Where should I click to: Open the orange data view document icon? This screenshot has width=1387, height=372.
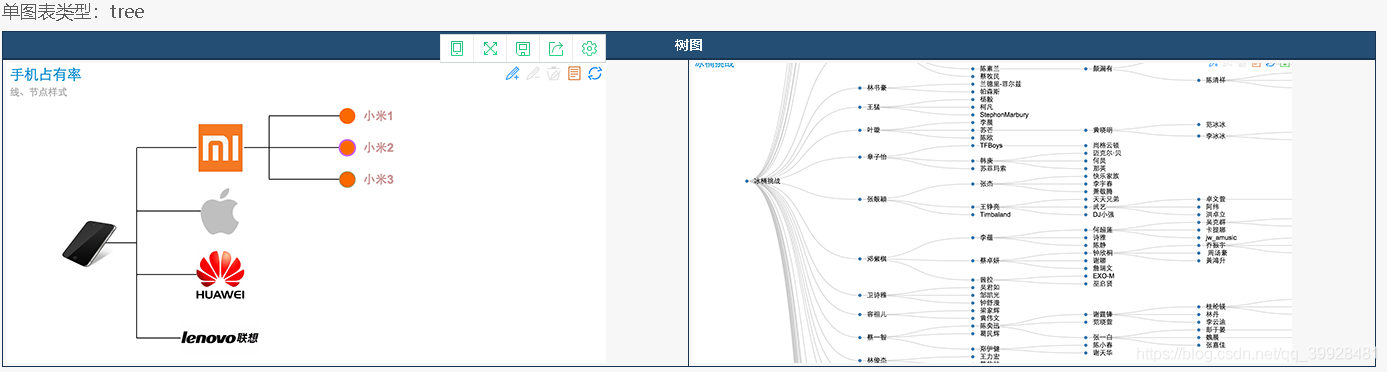[x=574, y=73]
